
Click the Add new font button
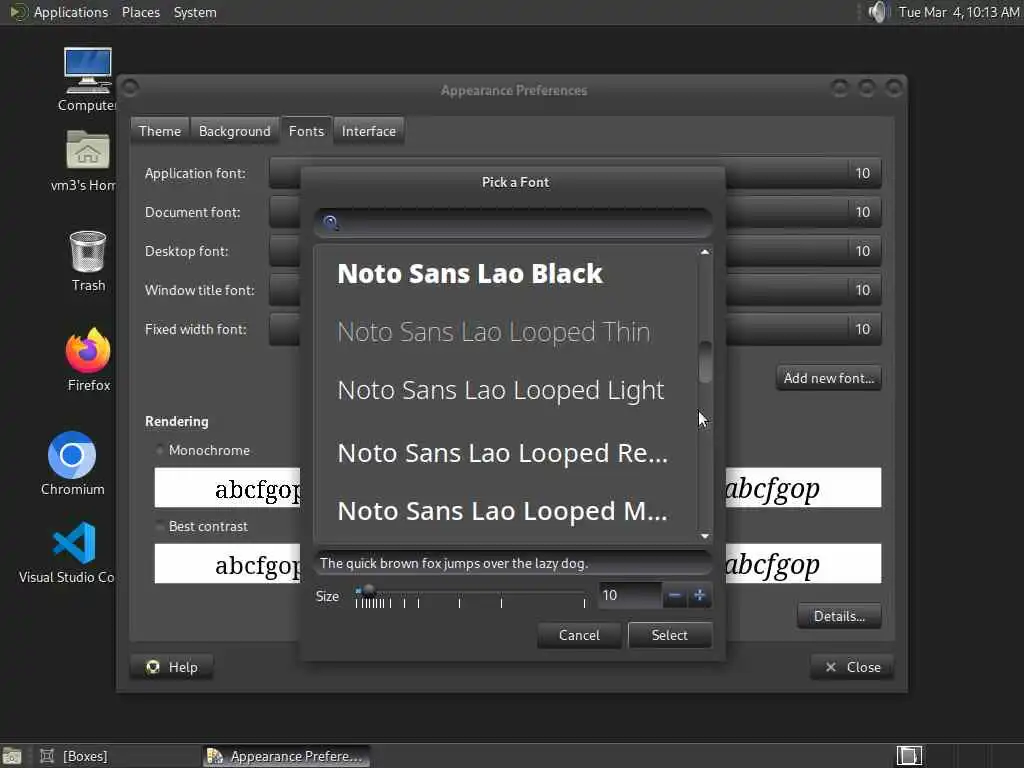pyautogui.click(x=829, y=378)
